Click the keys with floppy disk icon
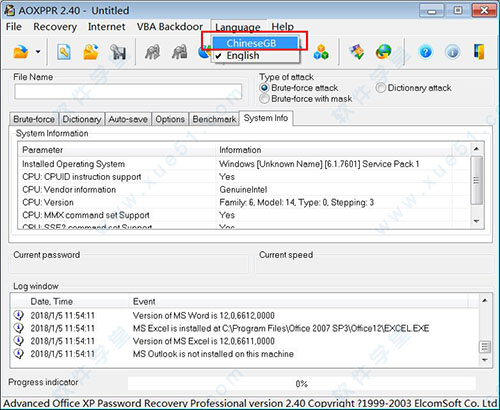This screenshot has height=410, width=500. (118, 52)
